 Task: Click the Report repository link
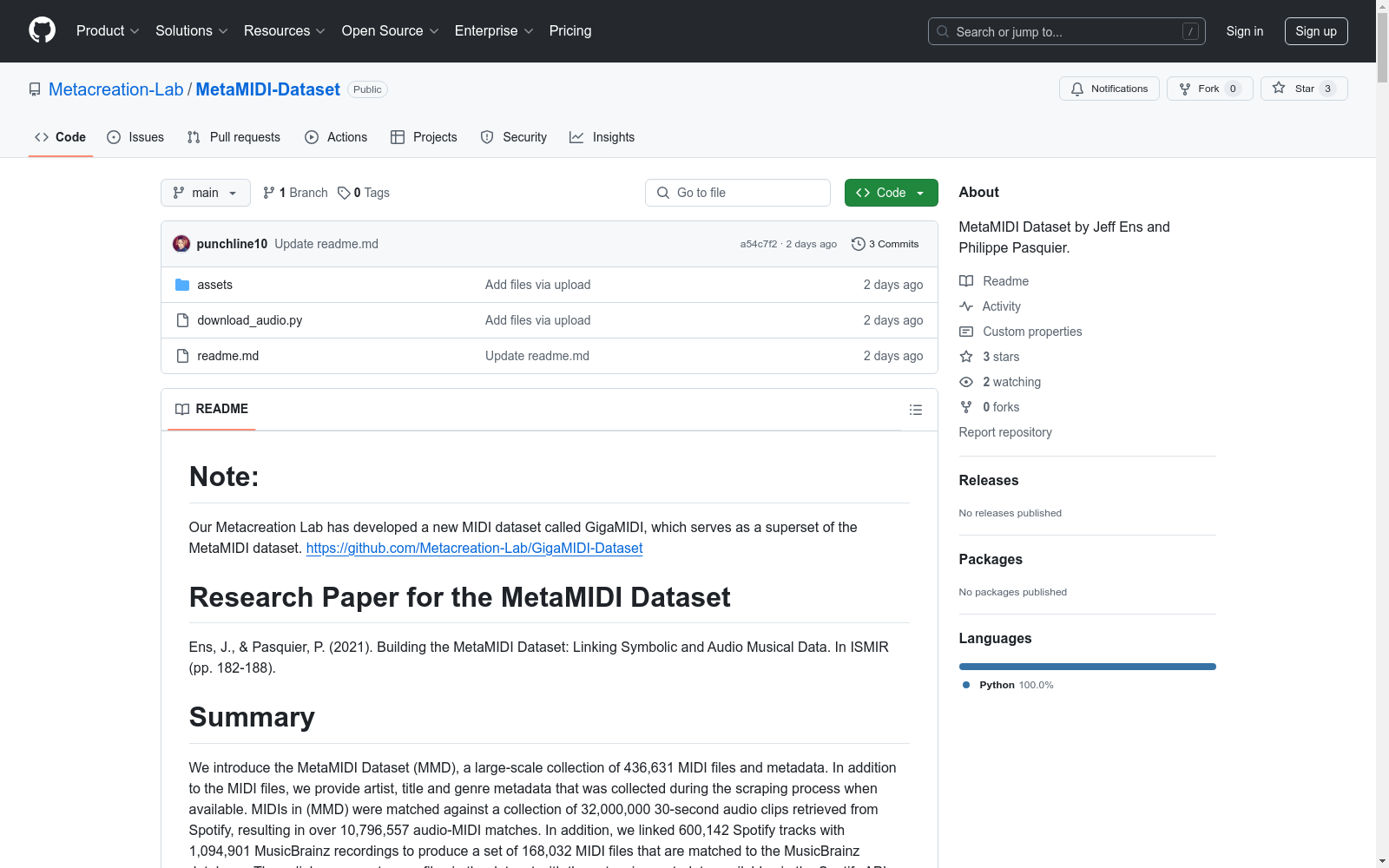click(x=1005, y=432)
